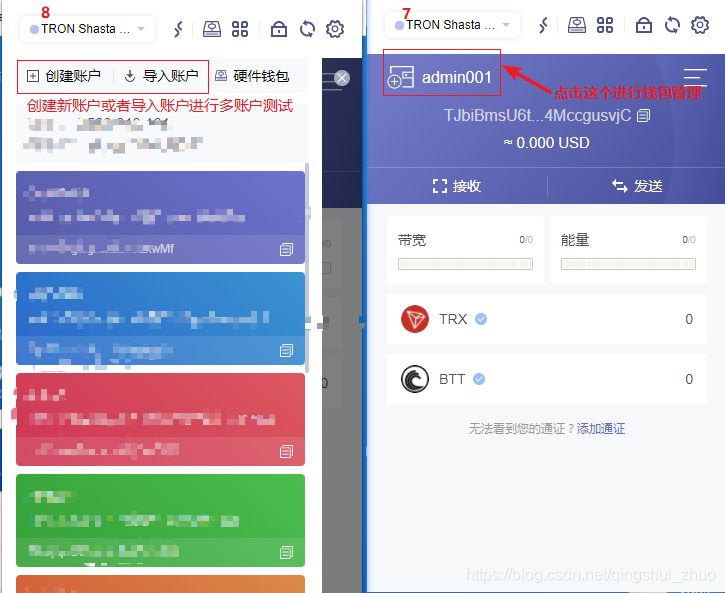
Task: Click BTT verified badge
Action: coord(479,379)
